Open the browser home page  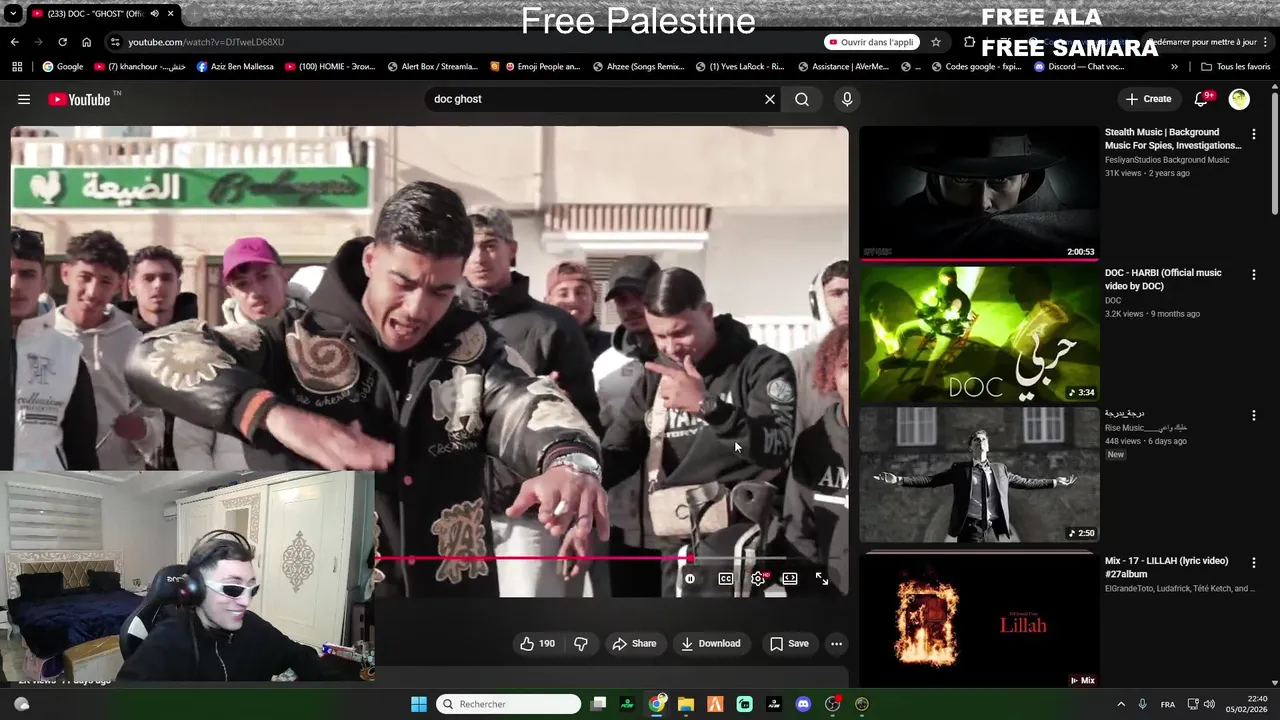(x=86, y=42)
